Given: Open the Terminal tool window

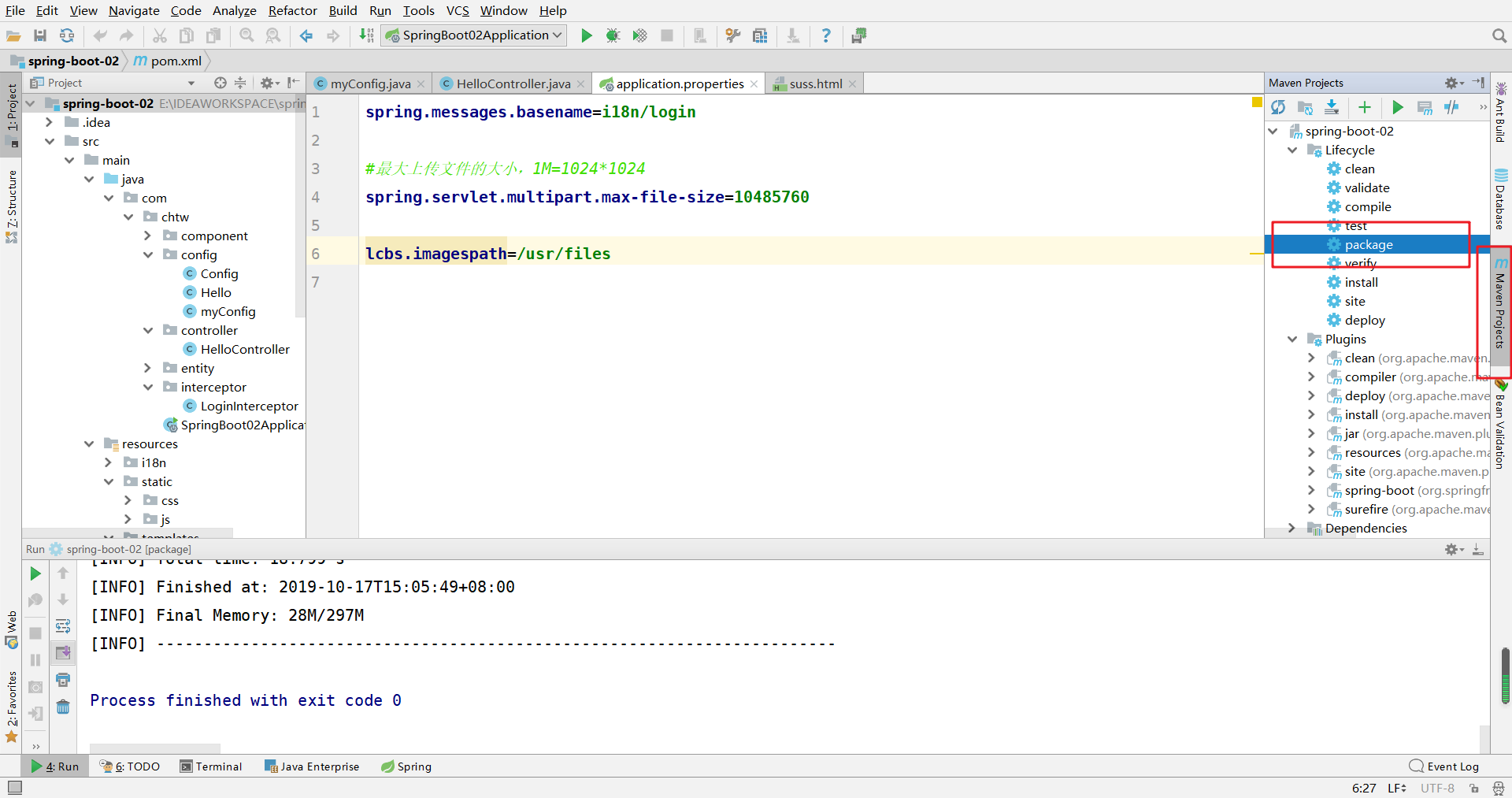Looking at the screenshot, I should [211, 766].
